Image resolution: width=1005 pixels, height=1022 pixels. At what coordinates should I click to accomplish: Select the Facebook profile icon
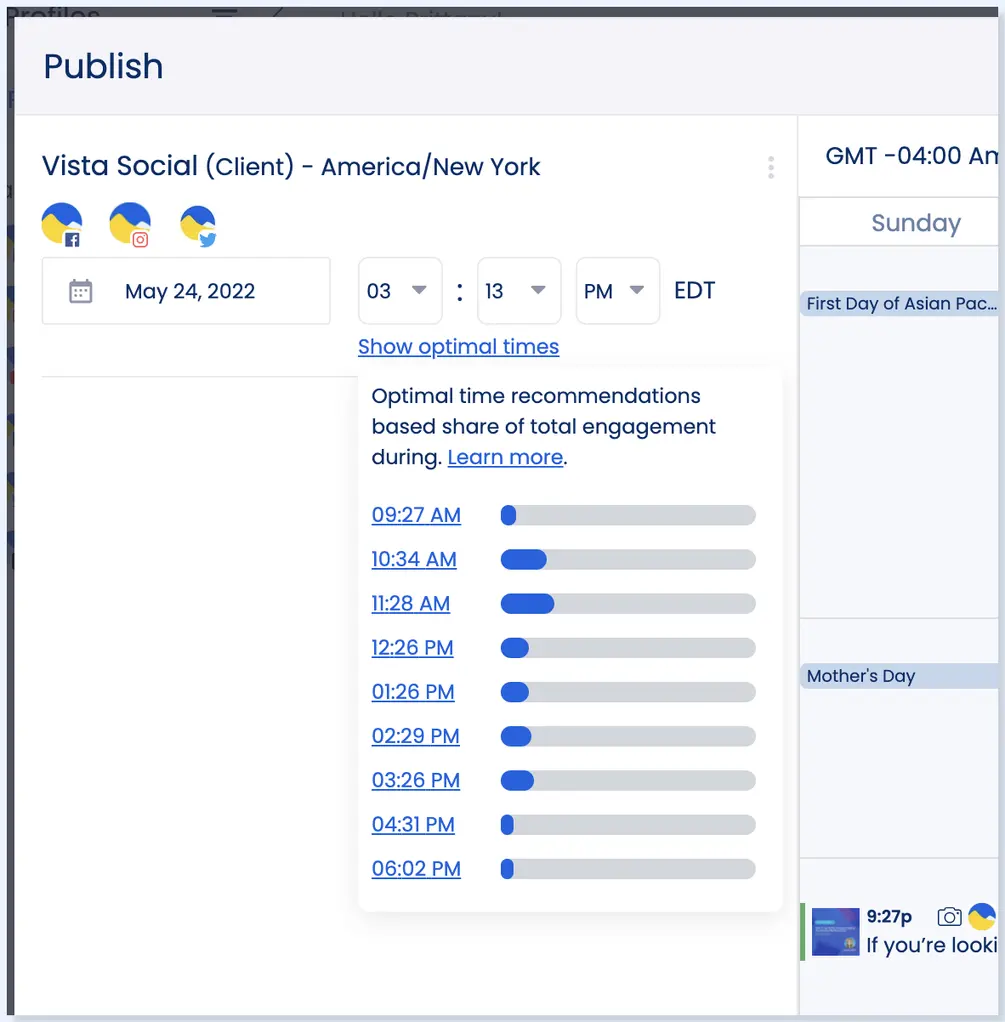pyautogui.click(x=62, y=224)
